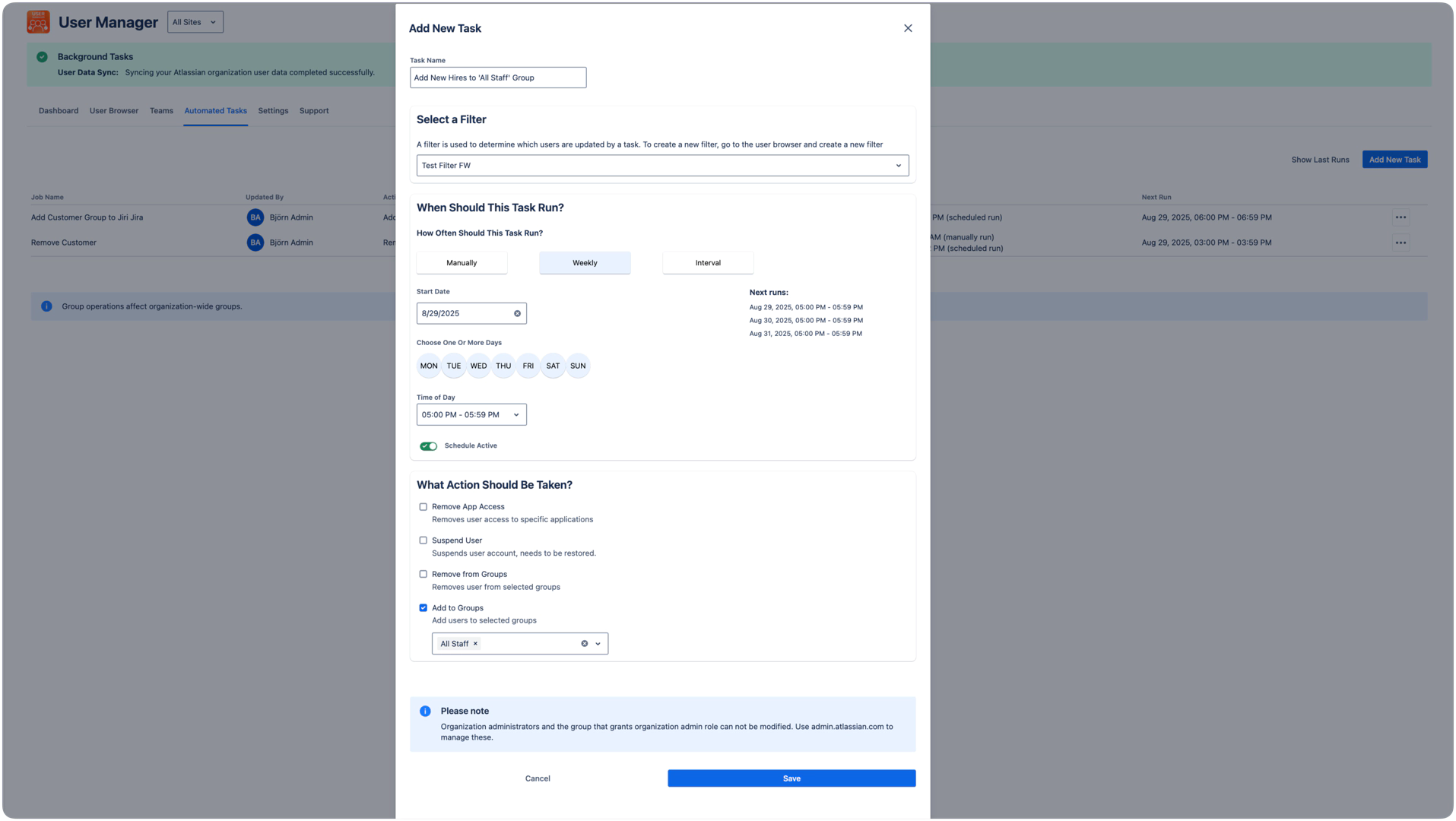
Task: Uncheck the Add to Groups checkbox
Action: point(423,607)
